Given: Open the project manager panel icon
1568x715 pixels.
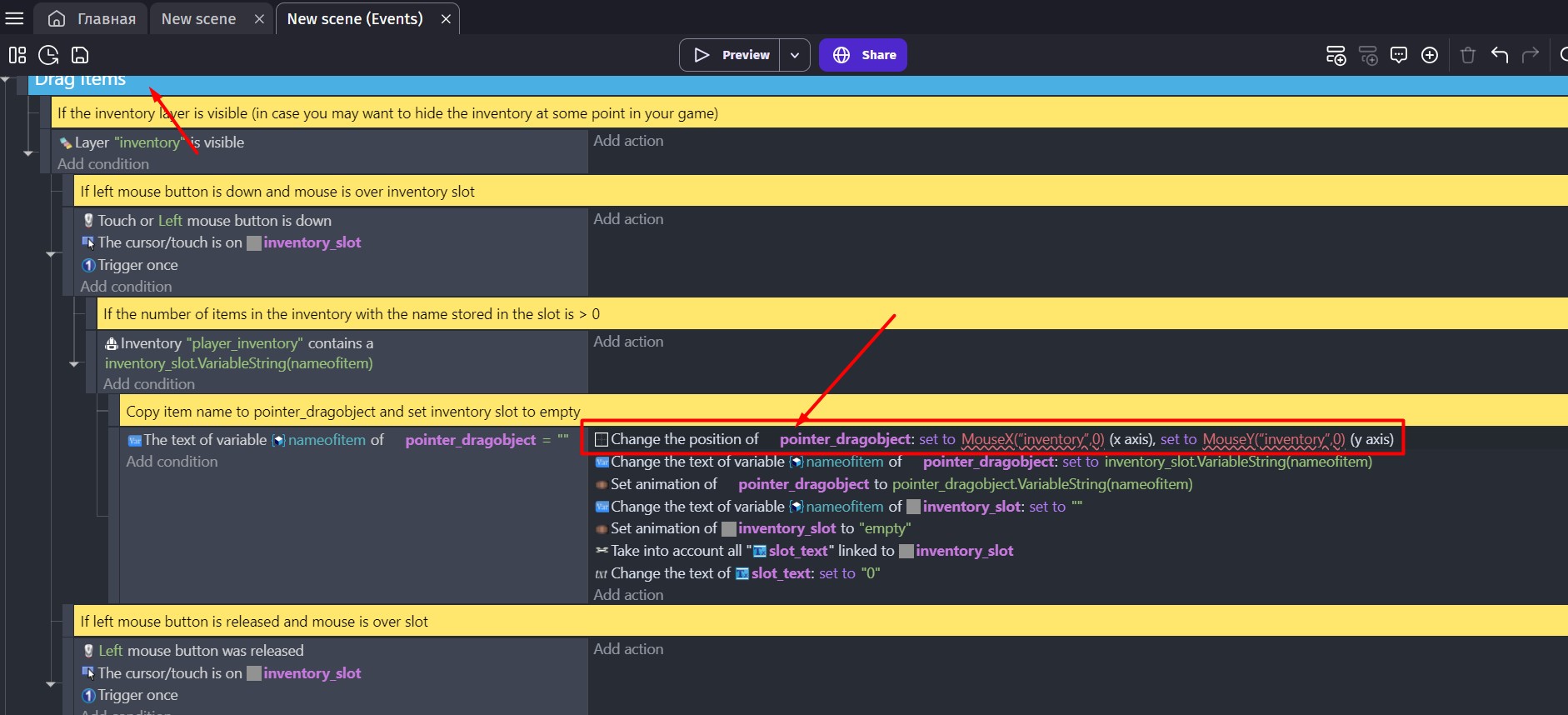Looking at the screenshot, I should [17, 55].
